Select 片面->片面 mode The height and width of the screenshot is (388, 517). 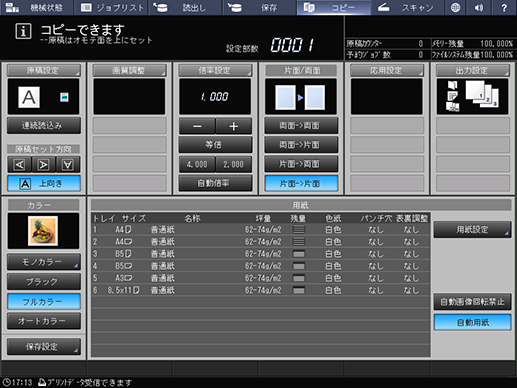[301, 183]
